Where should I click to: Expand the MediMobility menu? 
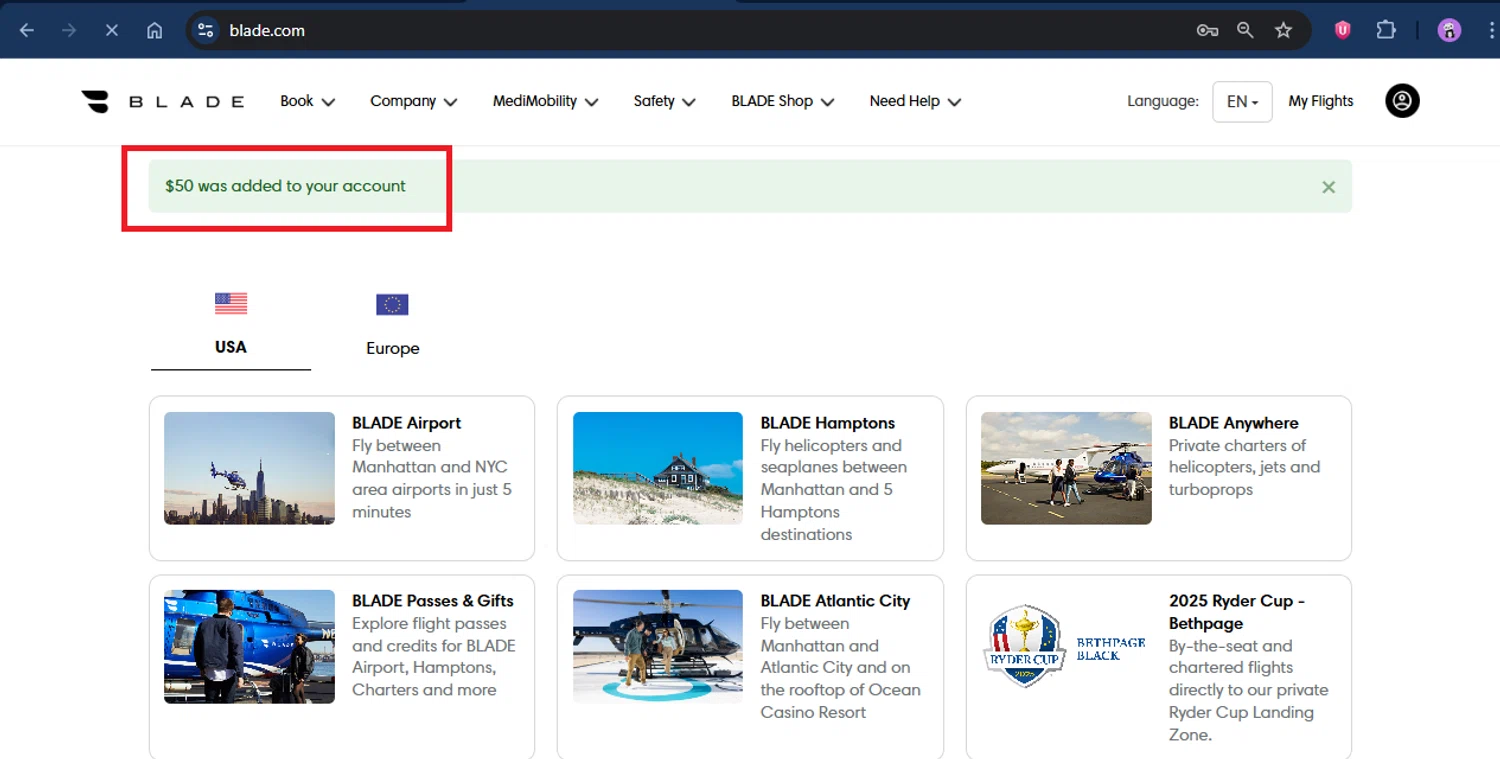(545, 101)
